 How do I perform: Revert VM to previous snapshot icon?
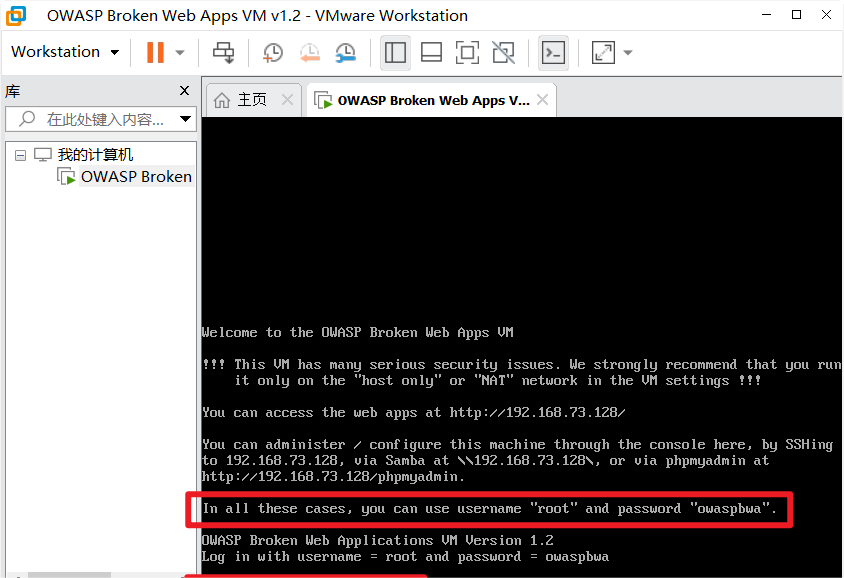310,52
